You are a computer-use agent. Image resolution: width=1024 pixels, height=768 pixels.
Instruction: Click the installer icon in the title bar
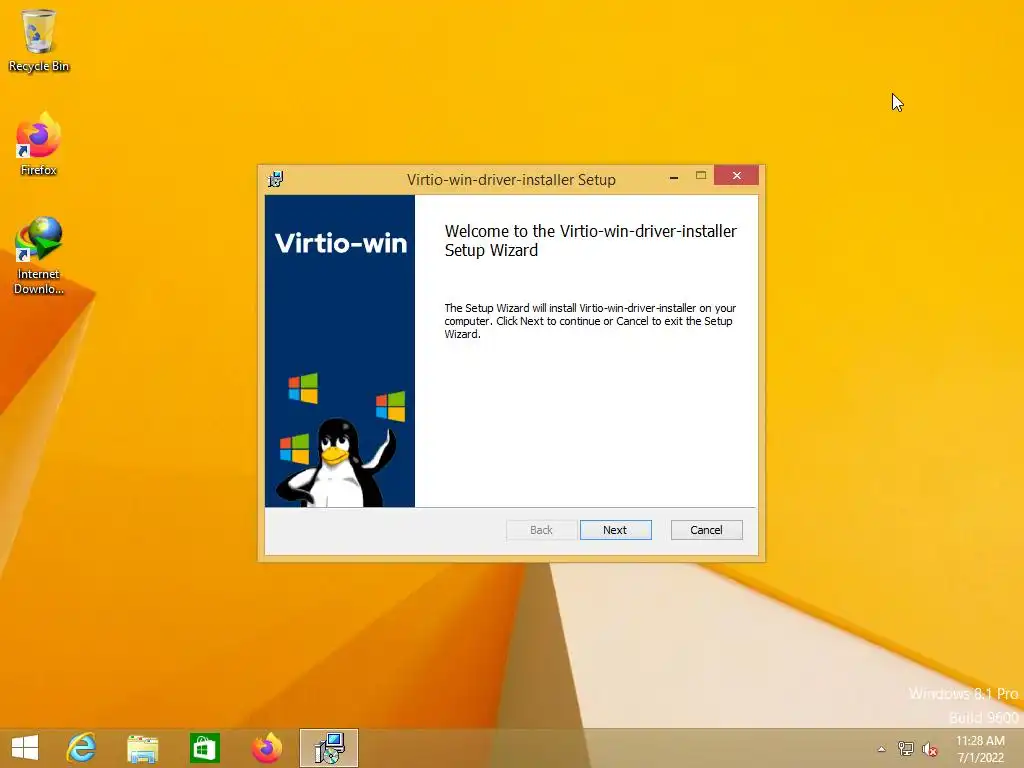coord(276,179)
